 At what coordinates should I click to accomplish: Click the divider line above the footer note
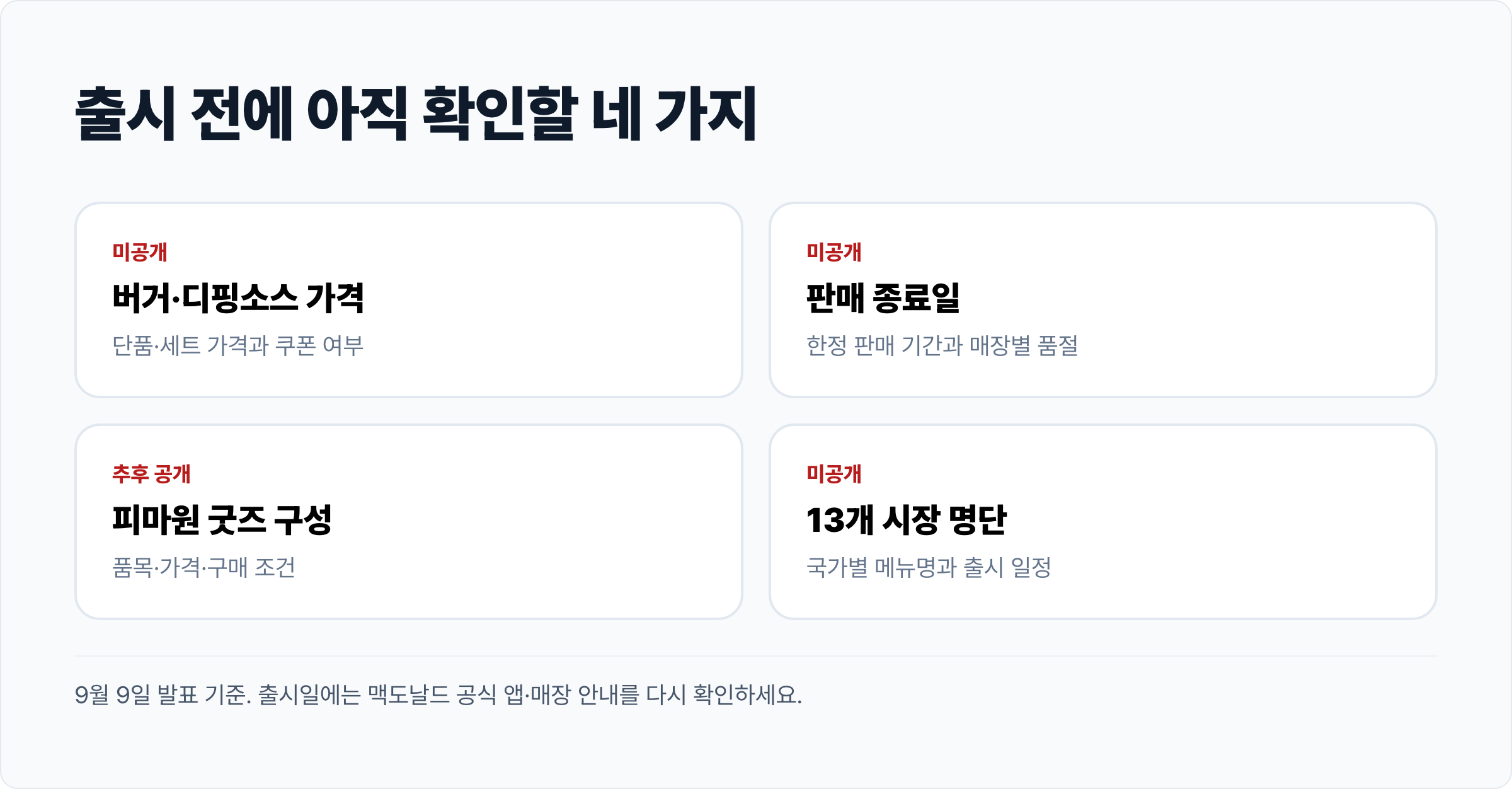pos(756,656)
